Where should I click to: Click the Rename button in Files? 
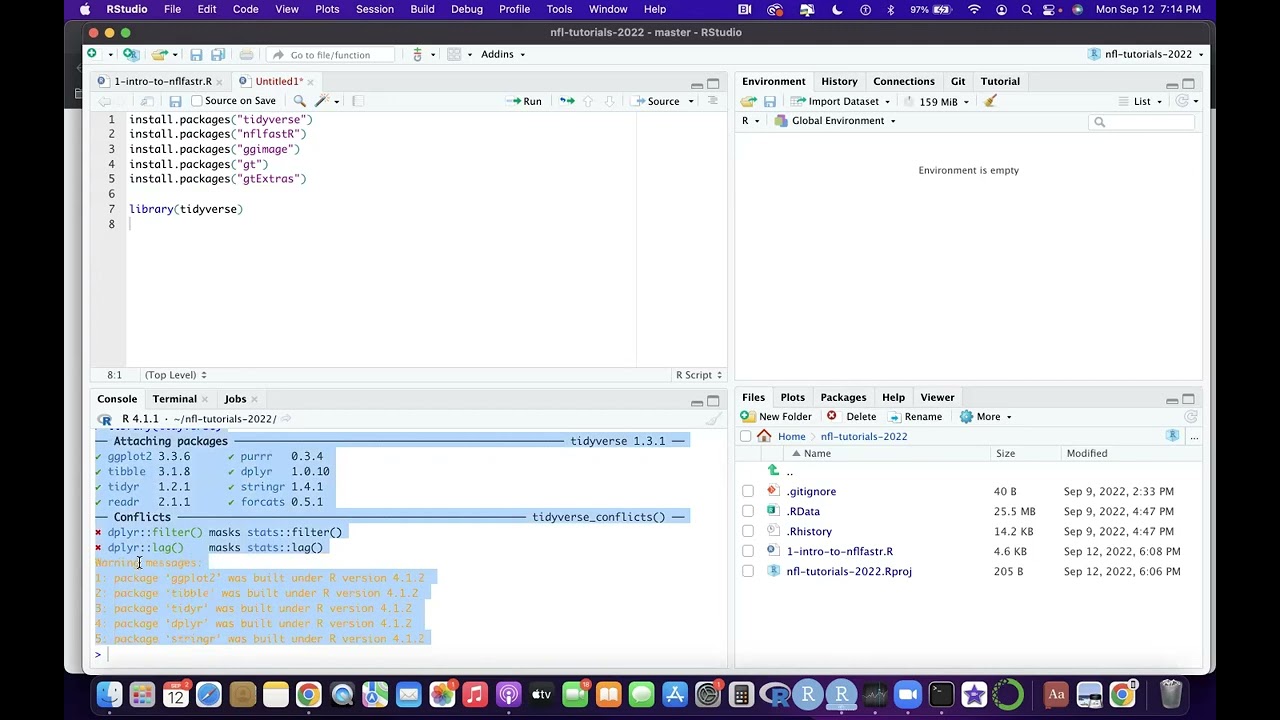[x=914, y=417]
